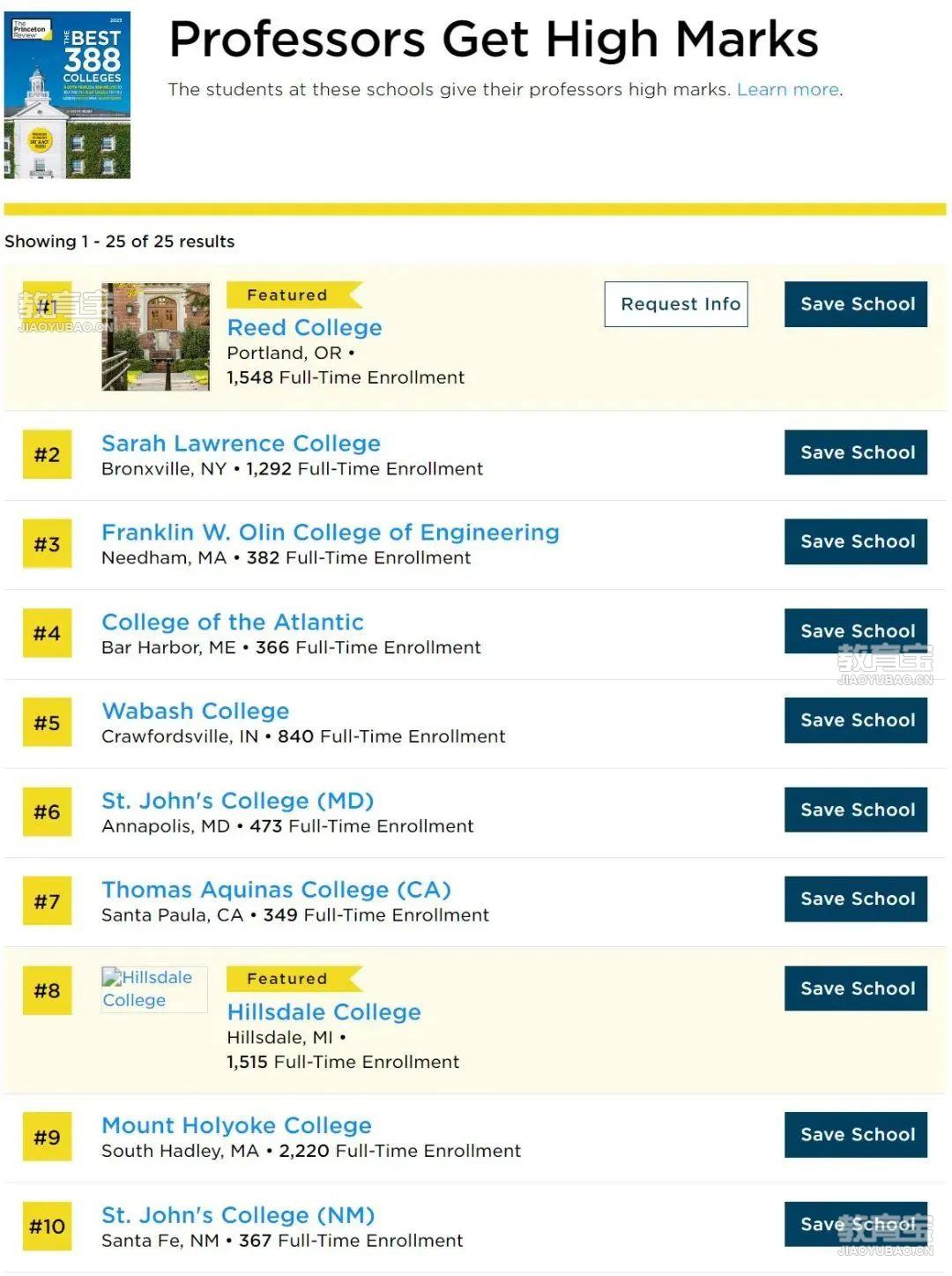Save Wabash College
This screenshot has width=952, height=1276.
[x=856, y=720]
